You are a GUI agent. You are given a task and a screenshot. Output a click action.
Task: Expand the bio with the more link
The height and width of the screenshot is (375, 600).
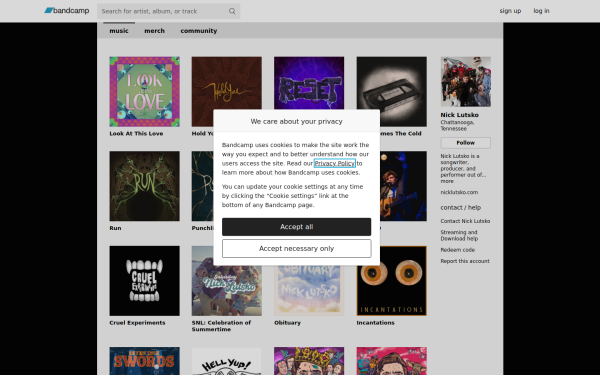tap(447, 181)
